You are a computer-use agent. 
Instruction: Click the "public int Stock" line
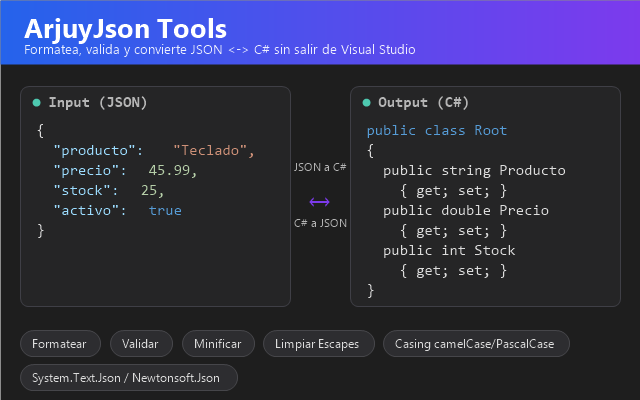point(449,251)
